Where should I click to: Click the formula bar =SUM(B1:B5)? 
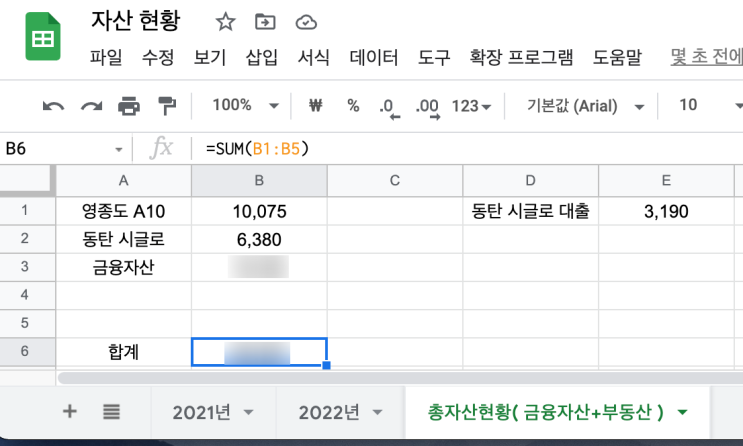click(x=257, y=149)
